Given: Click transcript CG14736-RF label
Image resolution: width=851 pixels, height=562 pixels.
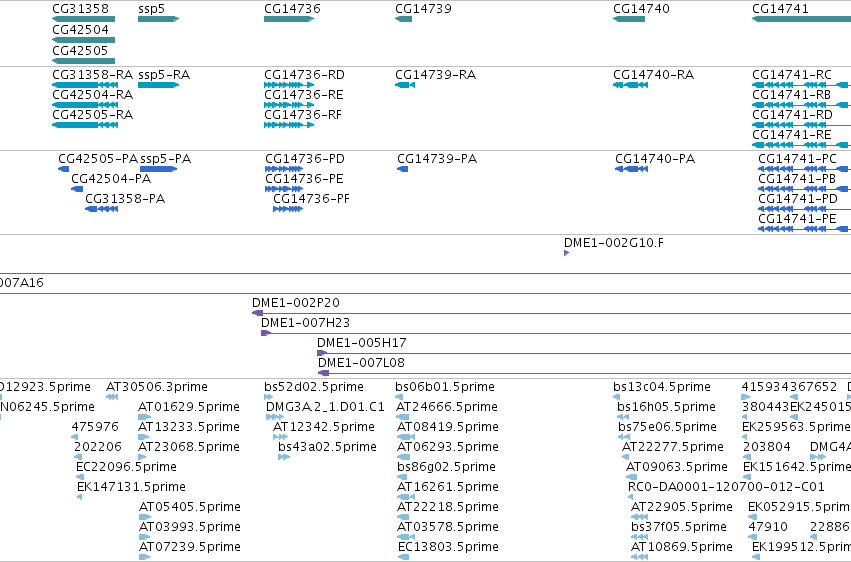Looking at the screenshot, I should click(303, 115).
